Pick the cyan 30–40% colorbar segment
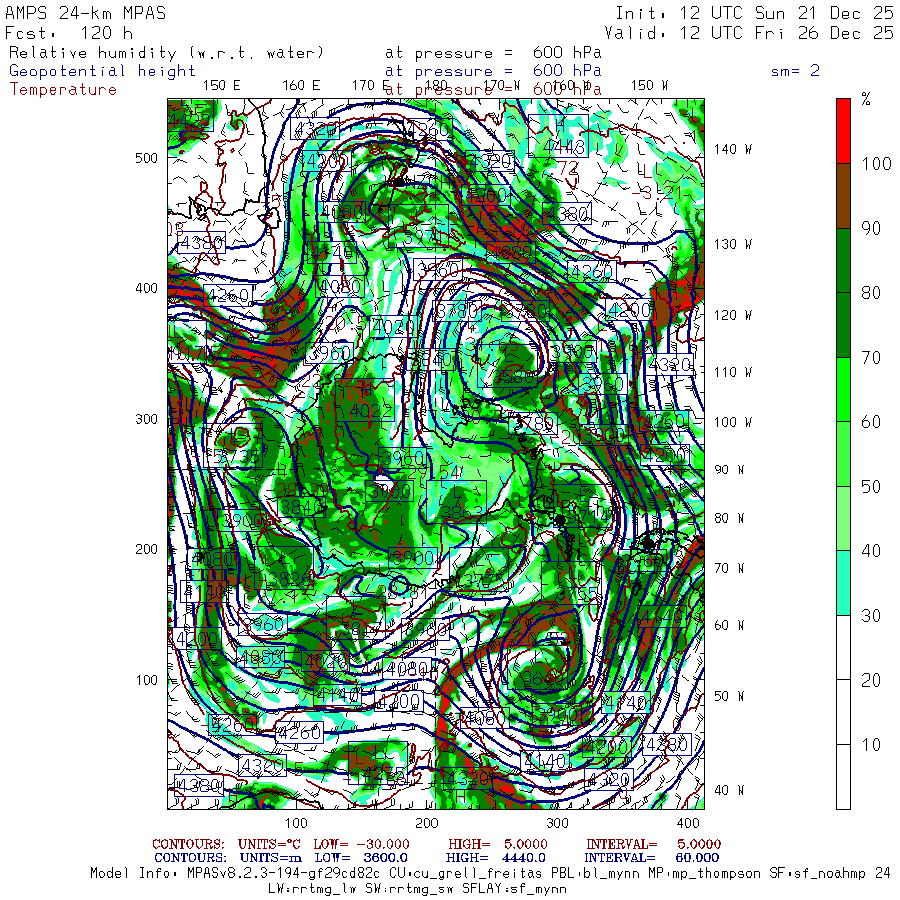900x900 pixels. (845, 582)
